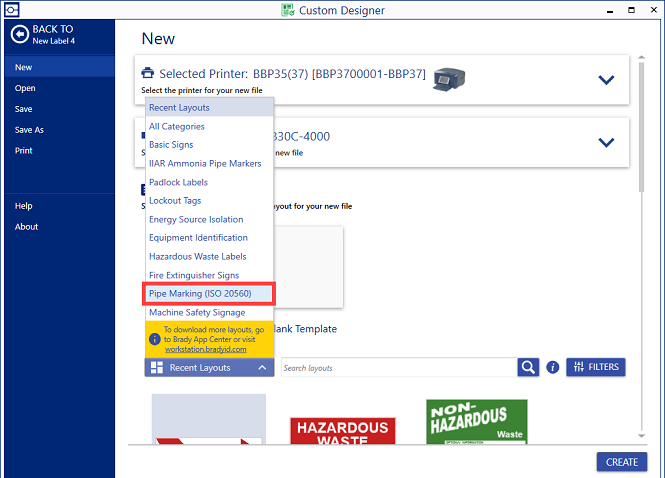Click the scrollbar up arrow
Viewport: 665px width, 478px height.
(x=641, y=57)
